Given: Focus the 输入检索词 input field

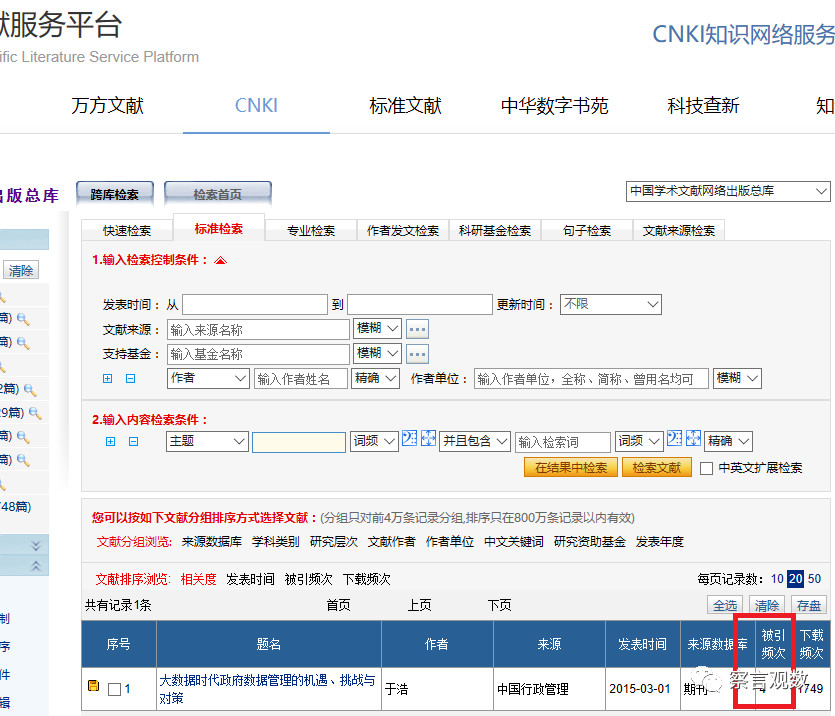Looking at the screenshot, I should 562,442.
